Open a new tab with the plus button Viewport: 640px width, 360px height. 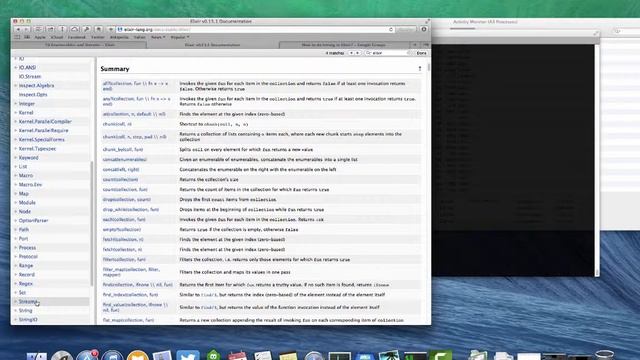(x=415, y=45)
